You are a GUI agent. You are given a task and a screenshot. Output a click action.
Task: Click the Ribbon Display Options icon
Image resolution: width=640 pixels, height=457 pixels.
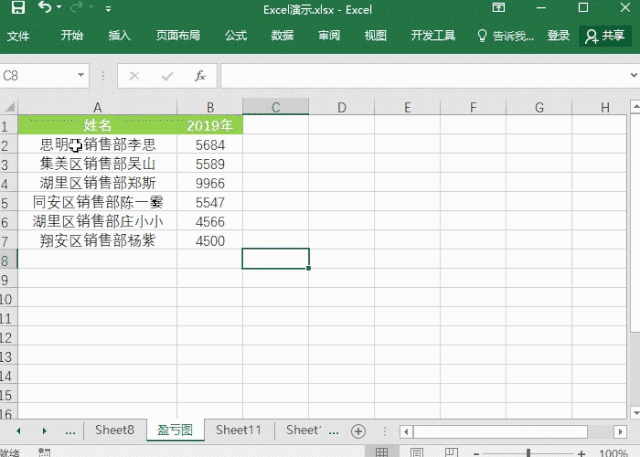(x=498, y=7)
